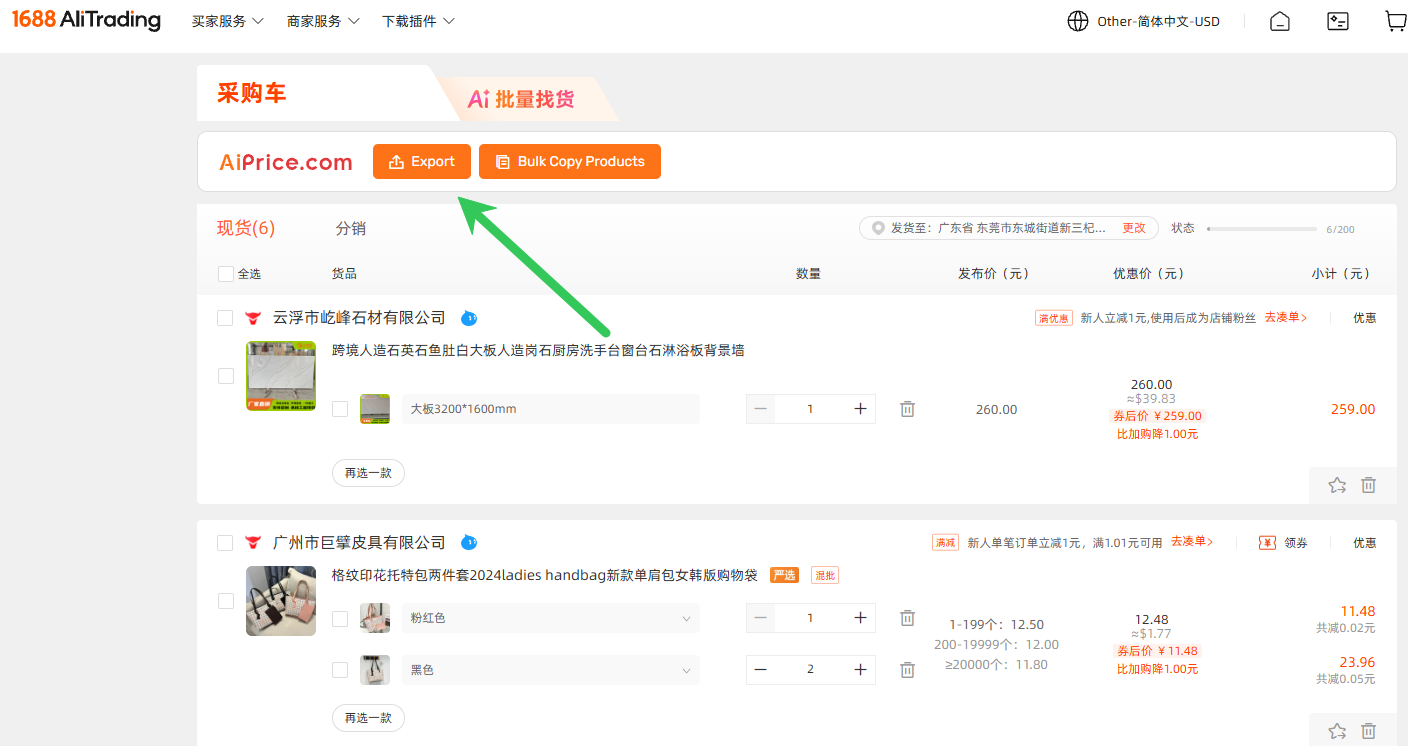1408x746 pixels.
Task: Expand the 下载插件 dropdown menu
Action: pyautogui.click(x=418, y=21)
